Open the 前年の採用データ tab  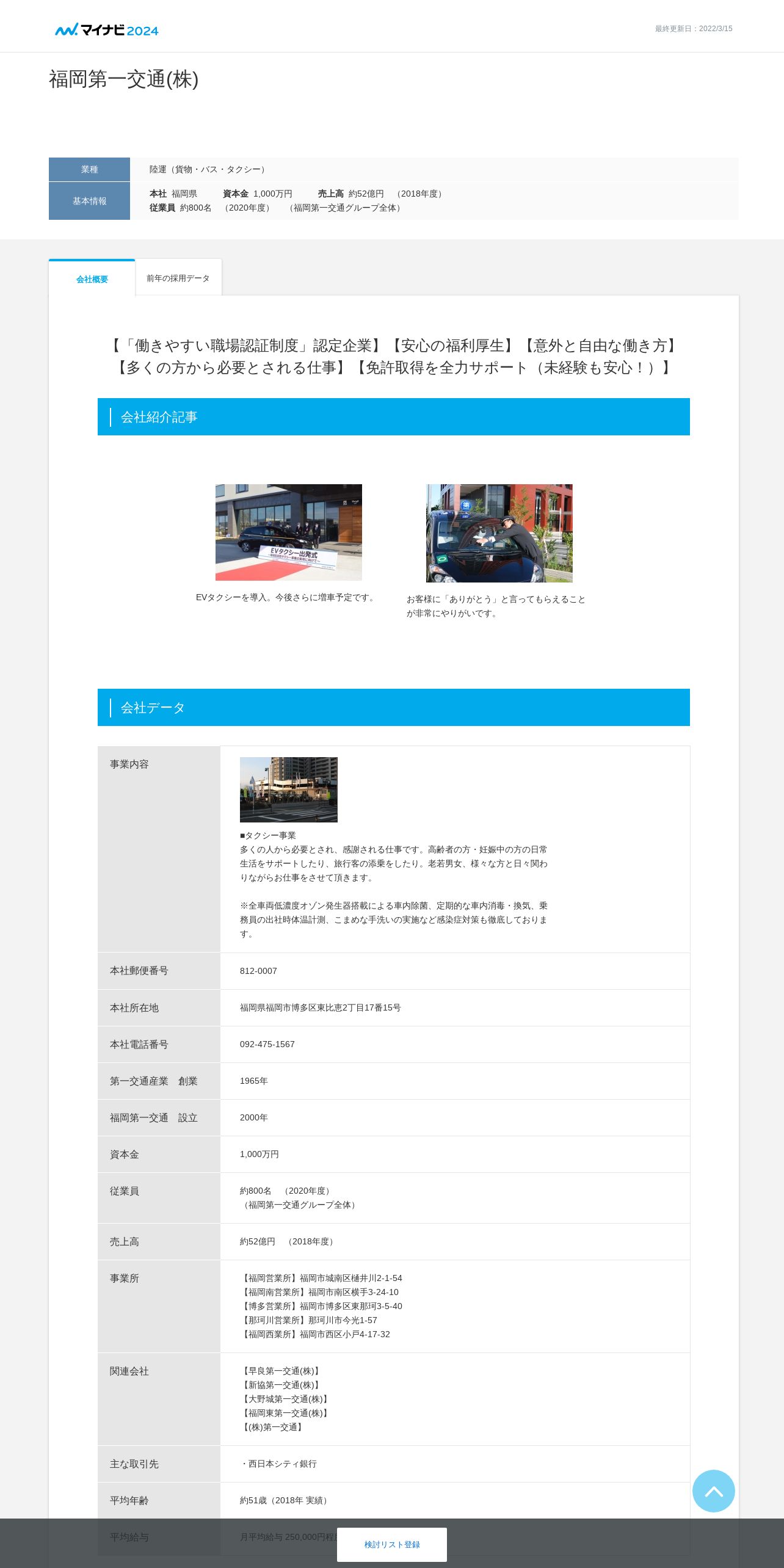[178, 278]
